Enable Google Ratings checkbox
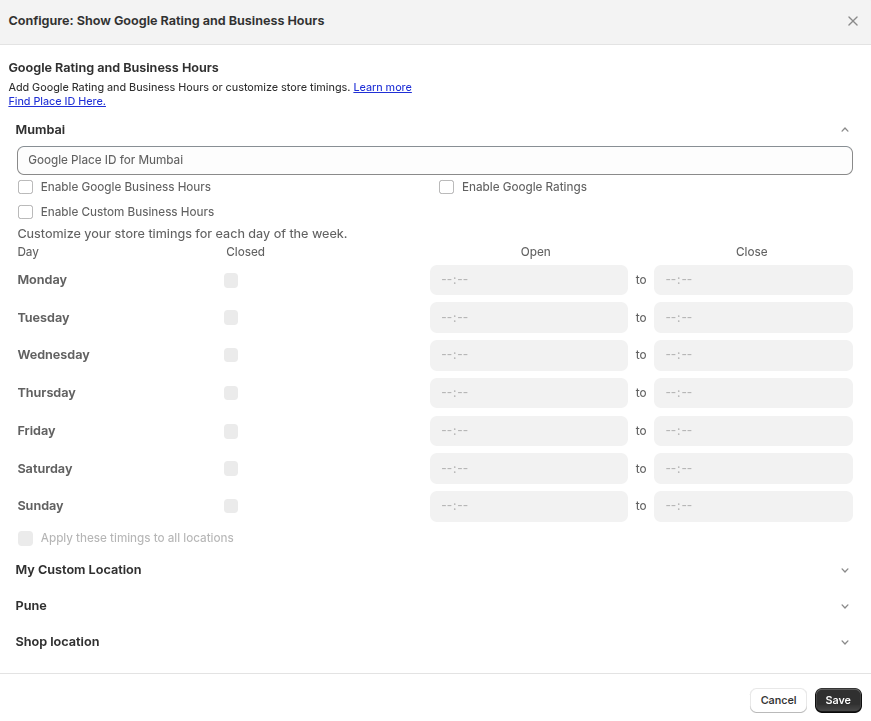 coord(447,187)
